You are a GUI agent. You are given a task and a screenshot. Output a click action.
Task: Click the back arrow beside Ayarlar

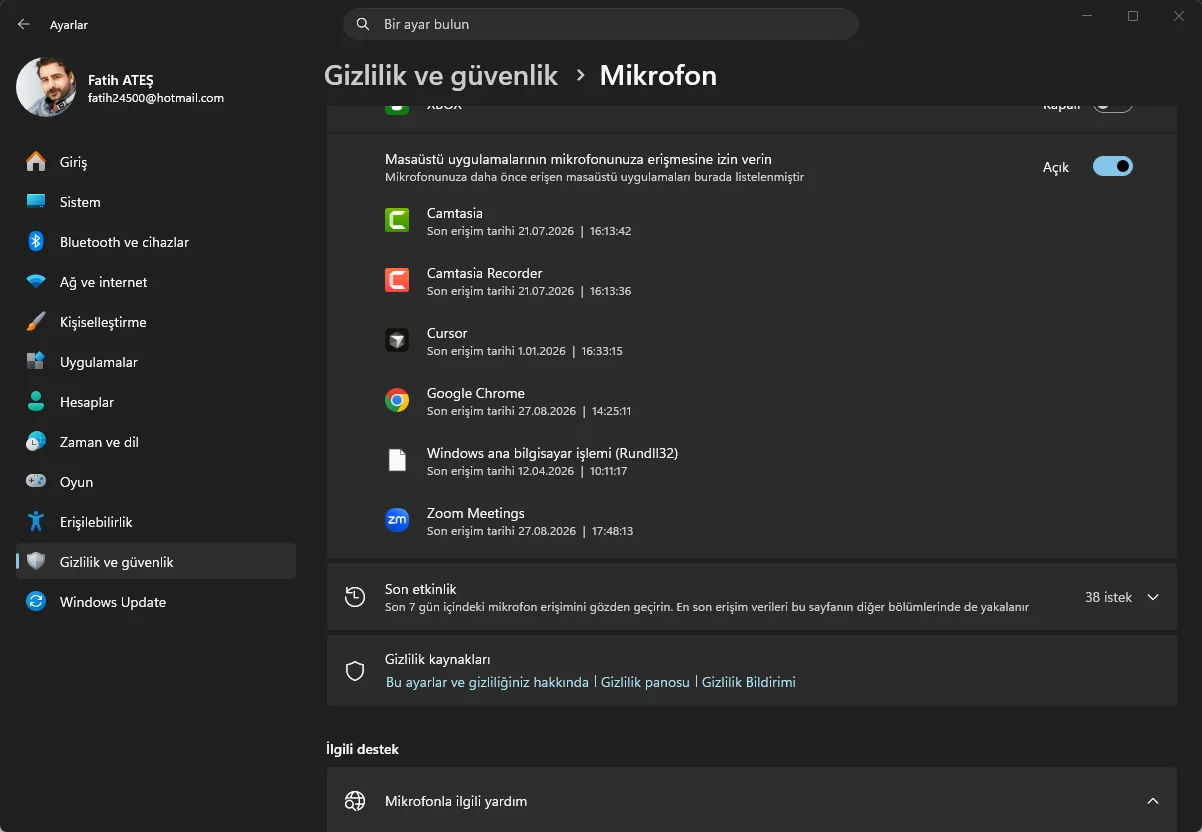(24, 24)
